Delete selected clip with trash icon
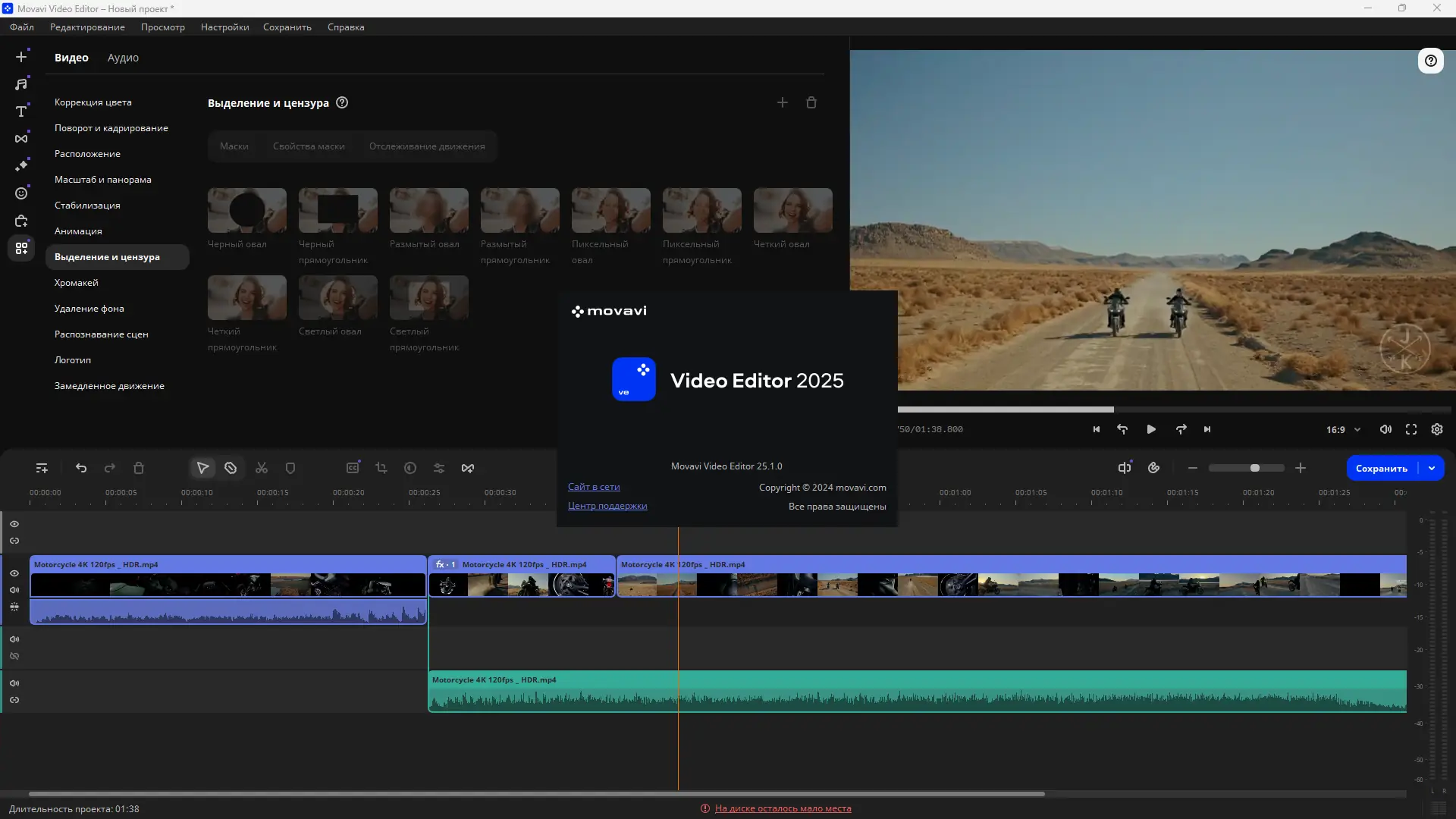Screen dimensions: 1456x819 pos(139,469)
